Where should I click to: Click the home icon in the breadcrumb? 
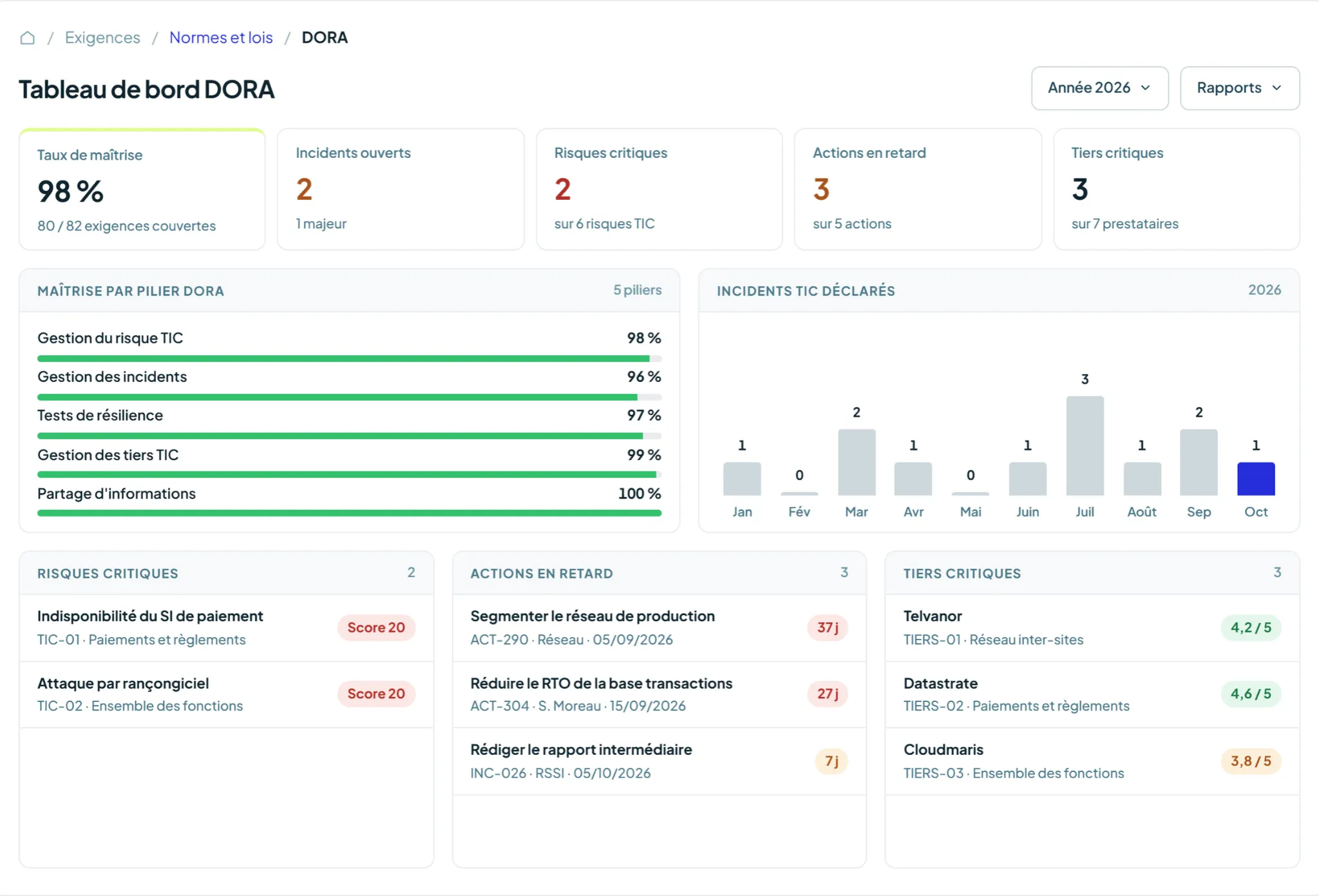(x=27, y=38)
